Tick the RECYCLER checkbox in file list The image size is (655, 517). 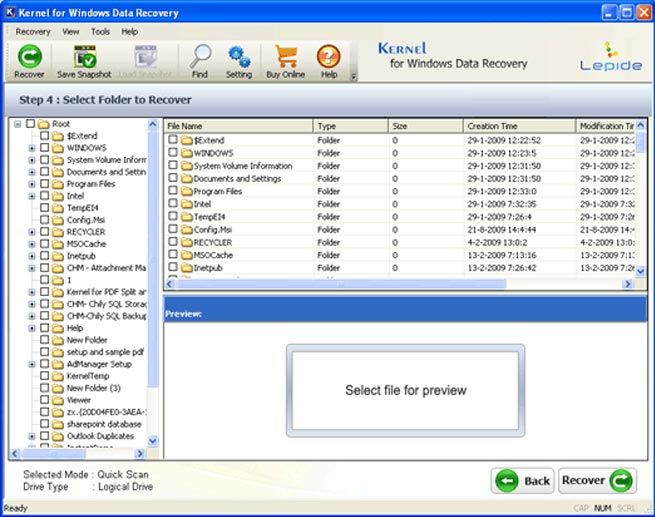[x=173, y=241]
